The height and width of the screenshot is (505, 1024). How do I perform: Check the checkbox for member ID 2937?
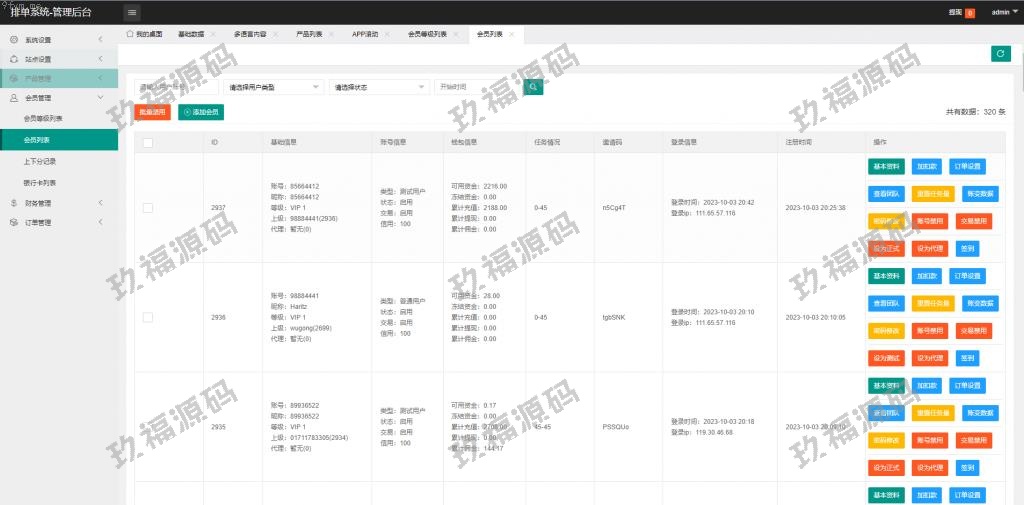pyautogui.click(x=148, y=208)
